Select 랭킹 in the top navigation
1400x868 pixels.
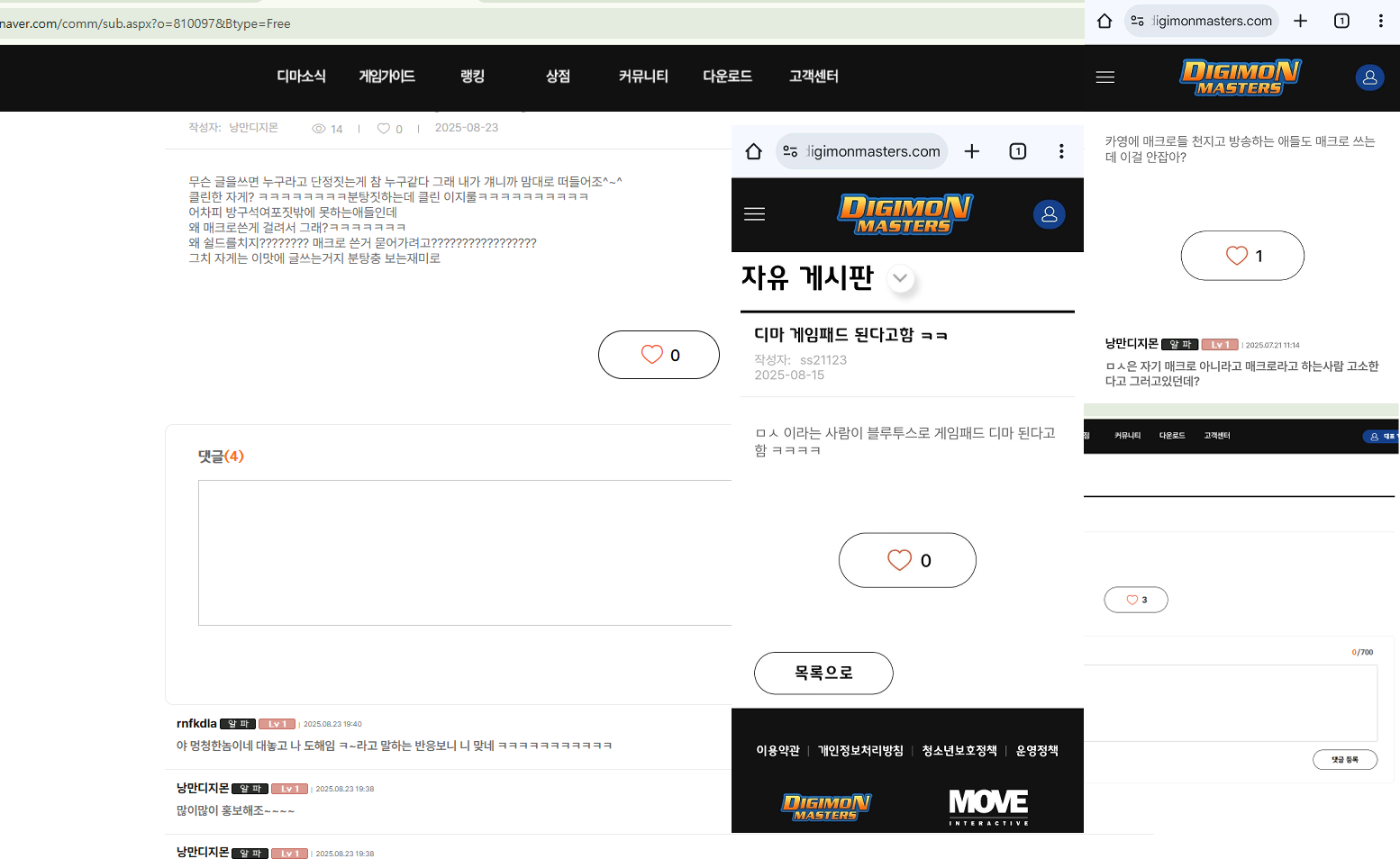tap(472, 77)
